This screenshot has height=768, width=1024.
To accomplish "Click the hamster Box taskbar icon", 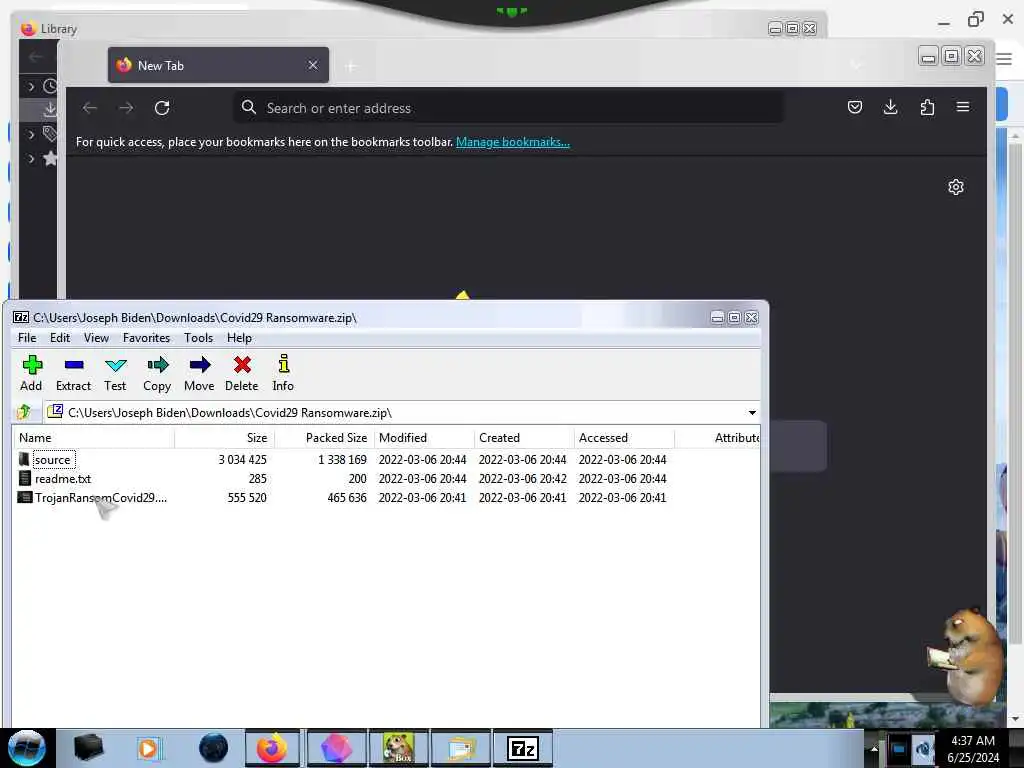I will tap(398, 748).
